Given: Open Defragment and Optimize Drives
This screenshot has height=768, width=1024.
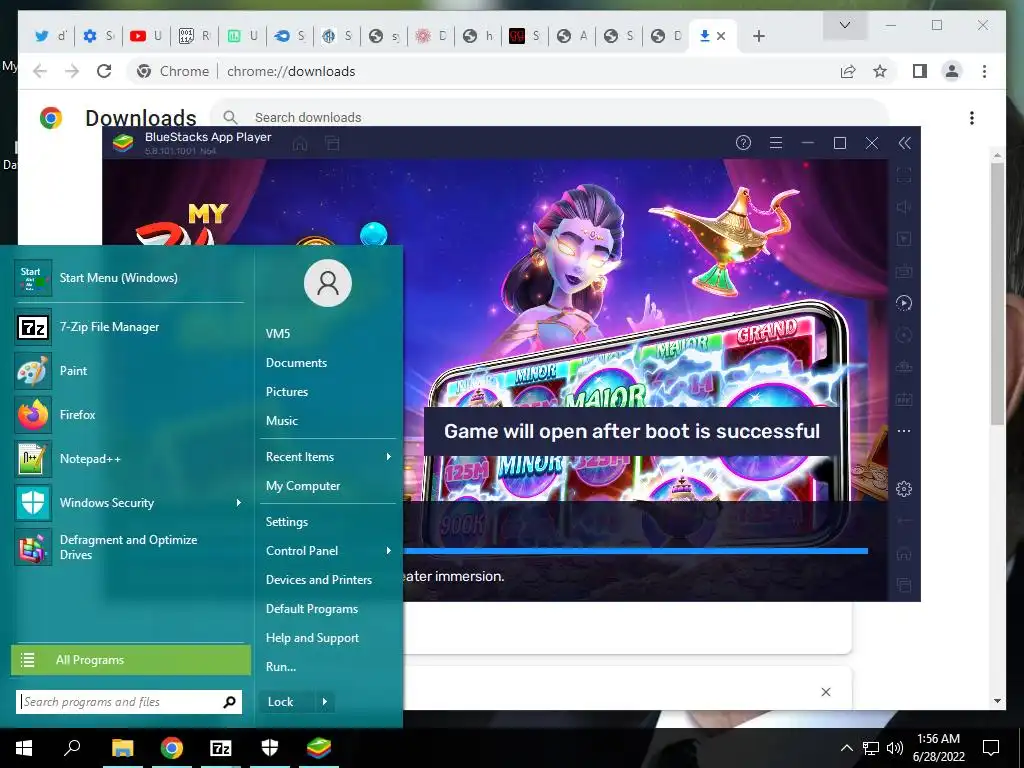Looking at the screenshot, I should pyautogui.click(x=129, y=547).
